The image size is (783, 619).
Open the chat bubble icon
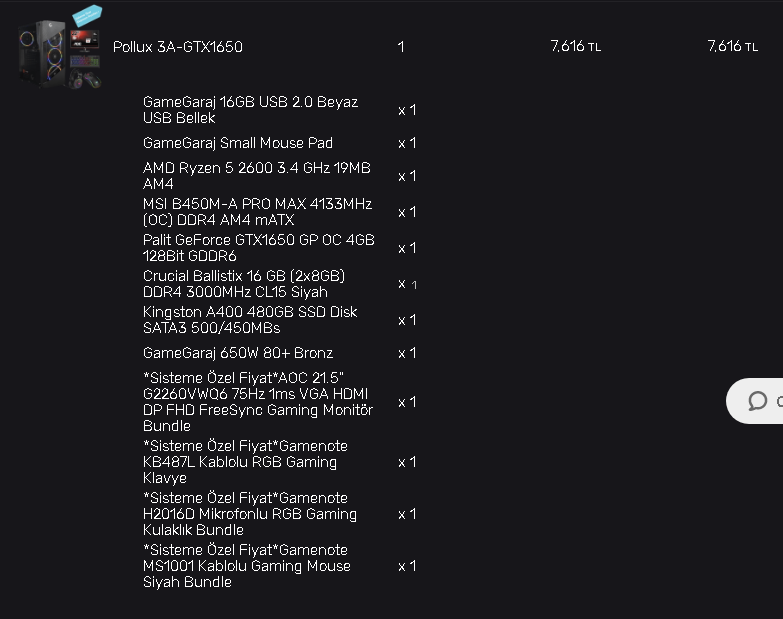[x=757, y=401]
